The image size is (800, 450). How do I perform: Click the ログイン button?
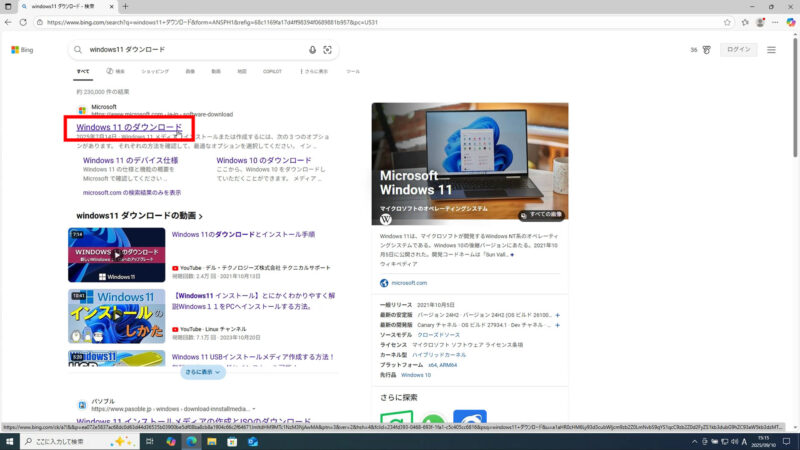739,49
